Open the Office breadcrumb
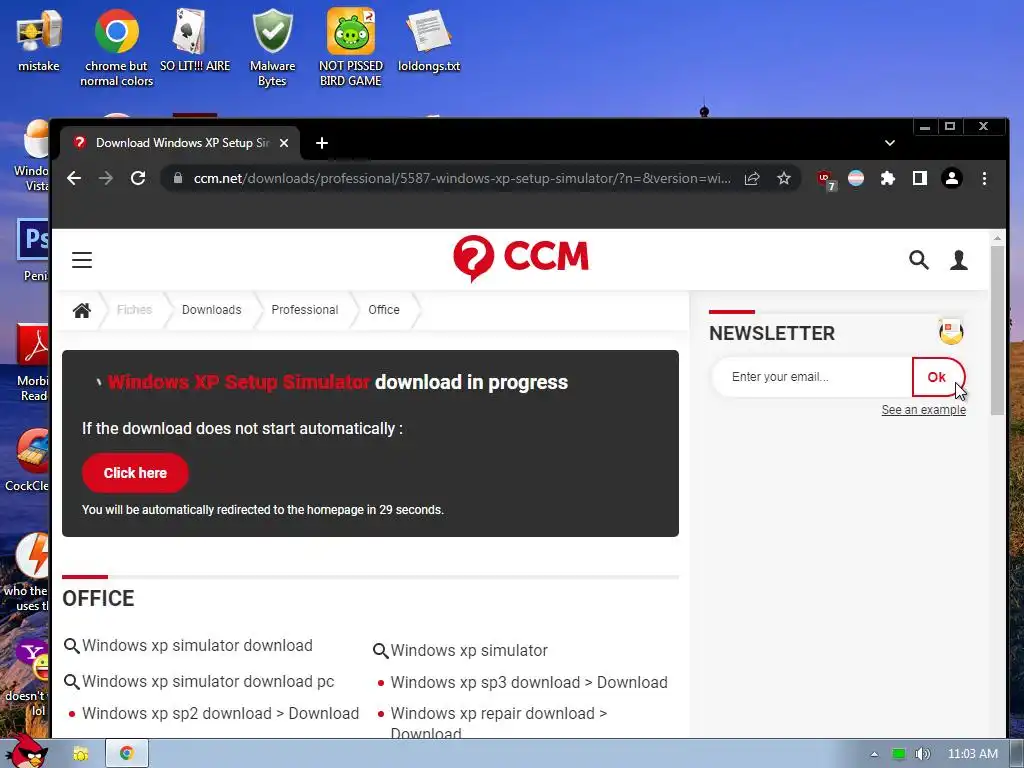Viewport: 1024px width, 768px height. [x=383, y=310]
